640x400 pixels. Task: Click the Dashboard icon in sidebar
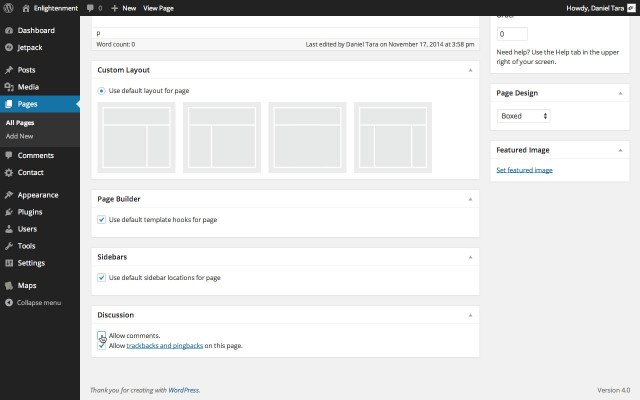pyautogui.click(x=9, y=31)
